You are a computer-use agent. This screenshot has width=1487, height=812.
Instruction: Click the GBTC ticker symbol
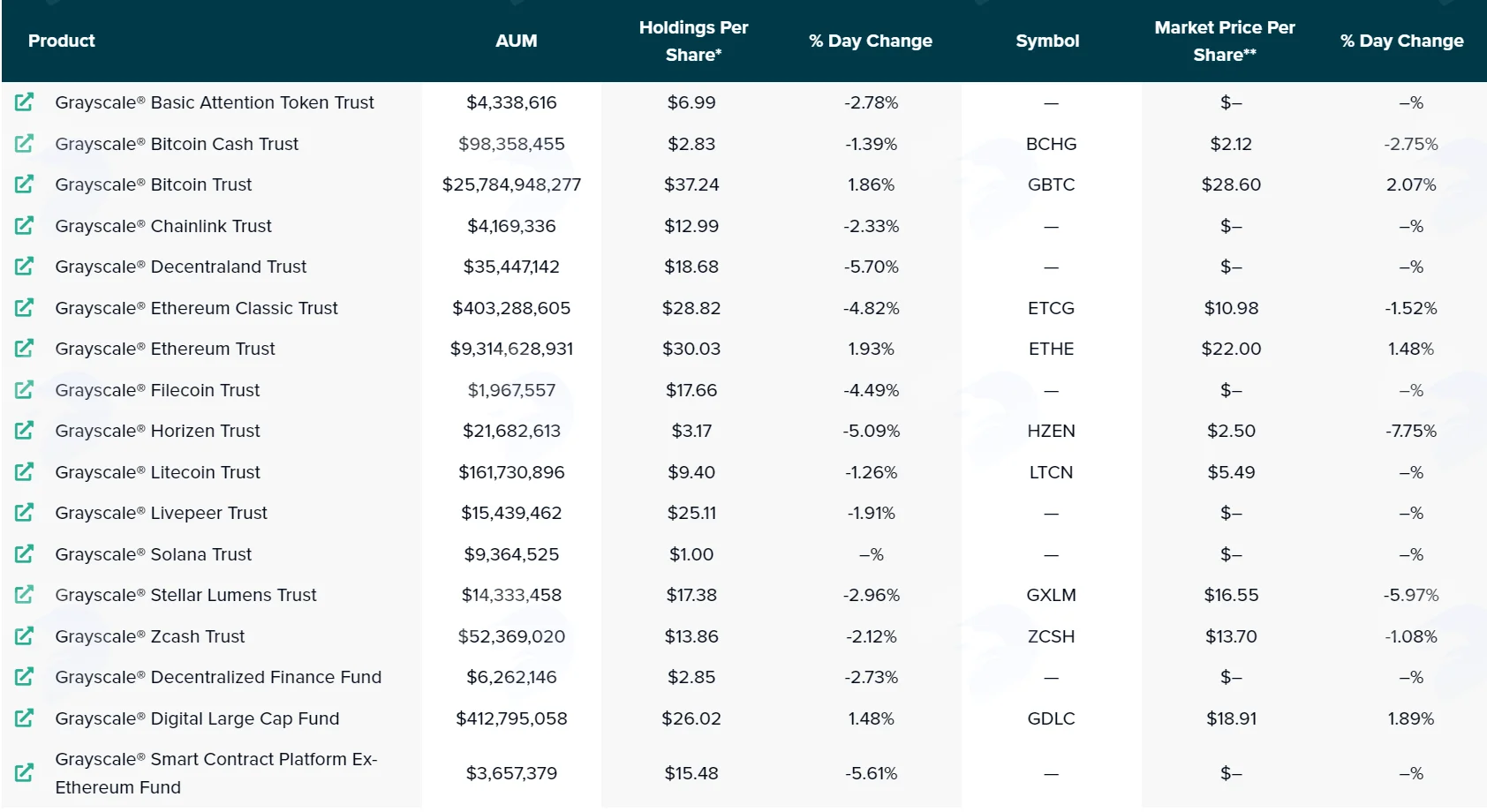[1051, 184]
